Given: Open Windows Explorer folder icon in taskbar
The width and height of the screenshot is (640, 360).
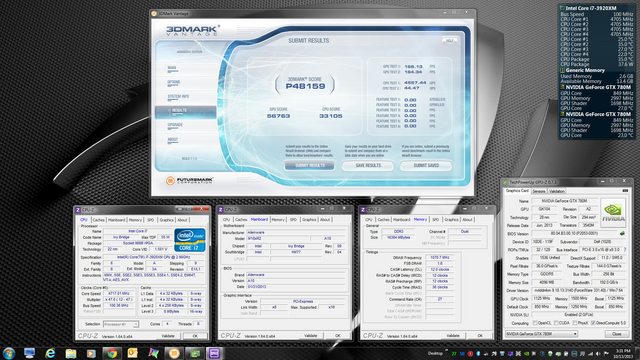Looking at the screenshot, I should point(71,353).
